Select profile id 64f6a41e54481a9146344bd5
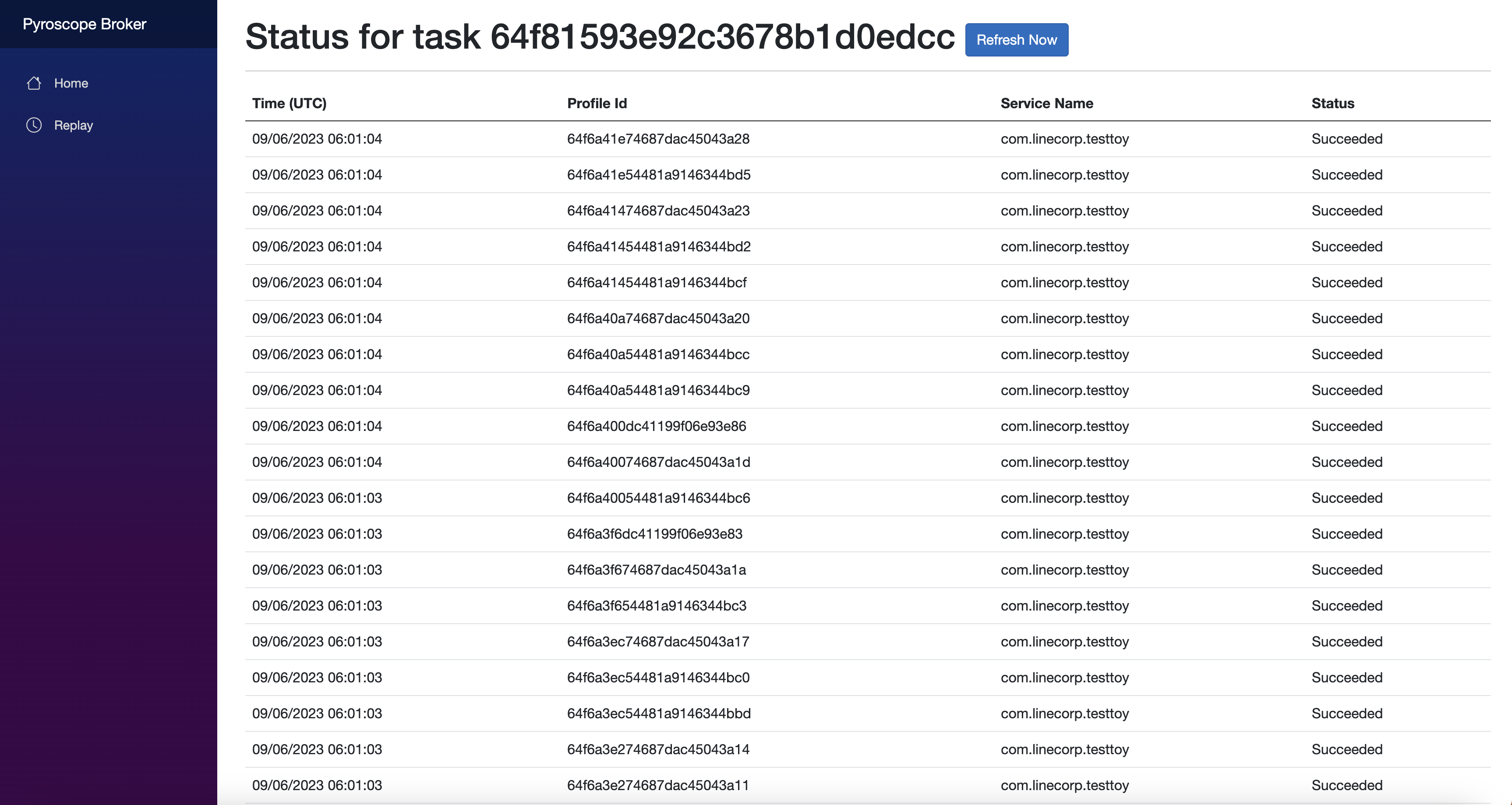Image resolution: width=1512 pixels, height=805 pixels. coord(659,175)
